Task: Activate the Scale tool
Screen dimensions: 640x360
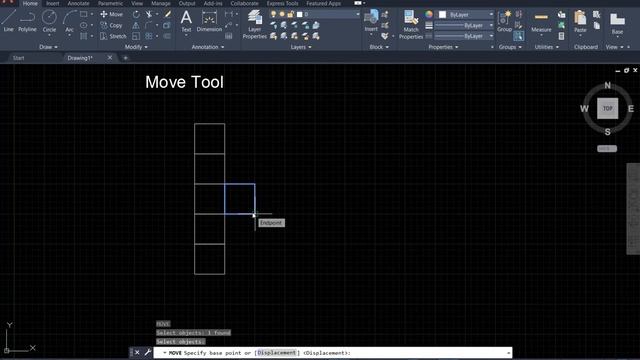Action: (136, 36)
